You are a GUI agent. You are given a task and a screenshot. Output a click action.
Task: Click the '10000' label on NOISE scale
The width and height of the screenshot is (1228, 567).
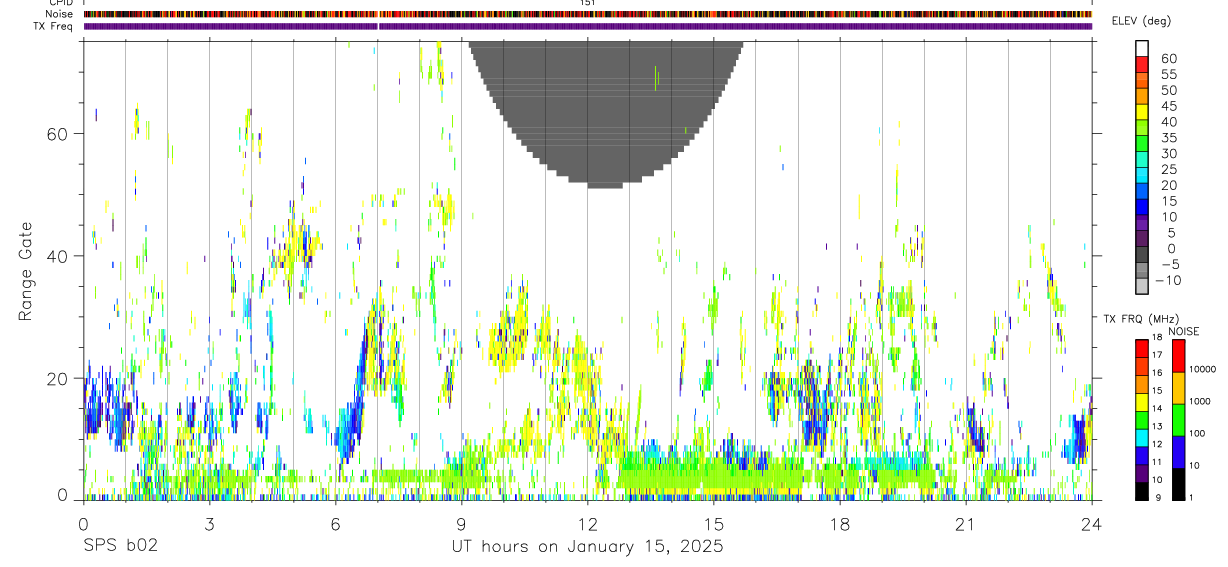point(1203,370)
